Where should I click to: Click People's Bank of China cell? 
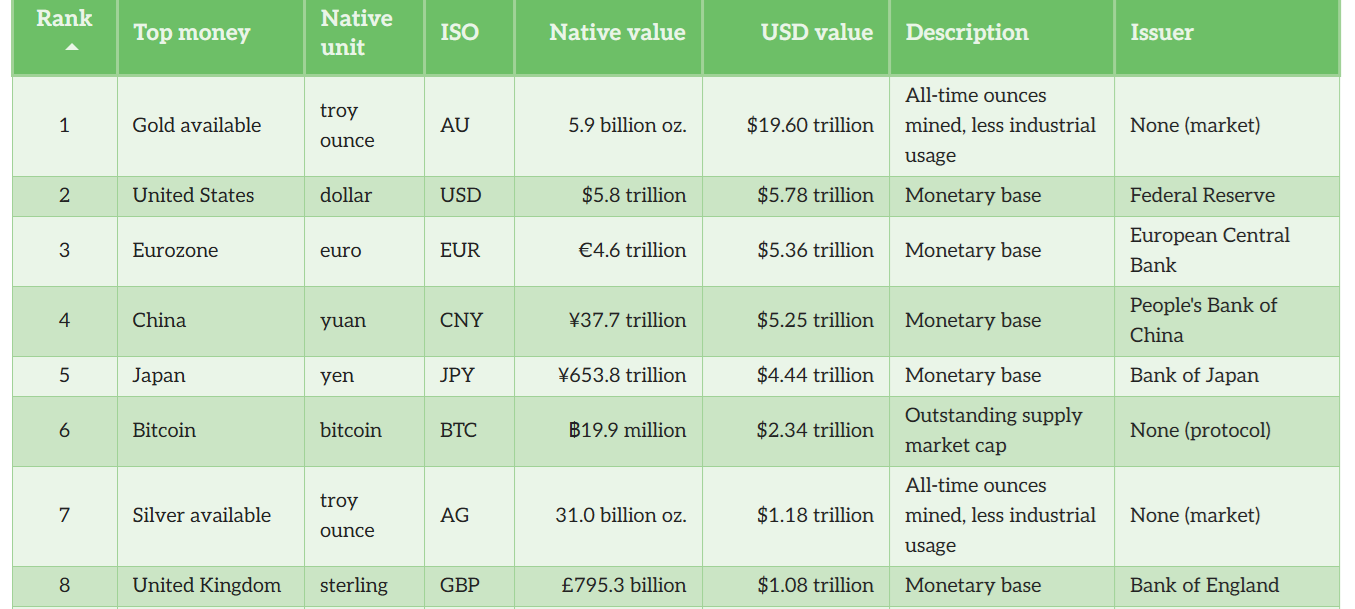pyautogui.click(x=1203, y=320)
